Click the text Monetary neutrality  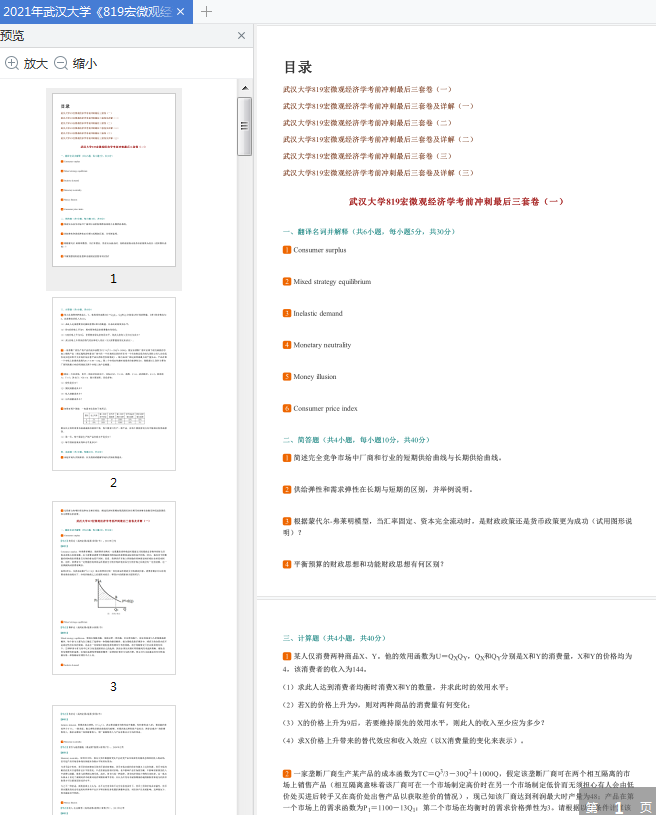(x=322, y=345)
